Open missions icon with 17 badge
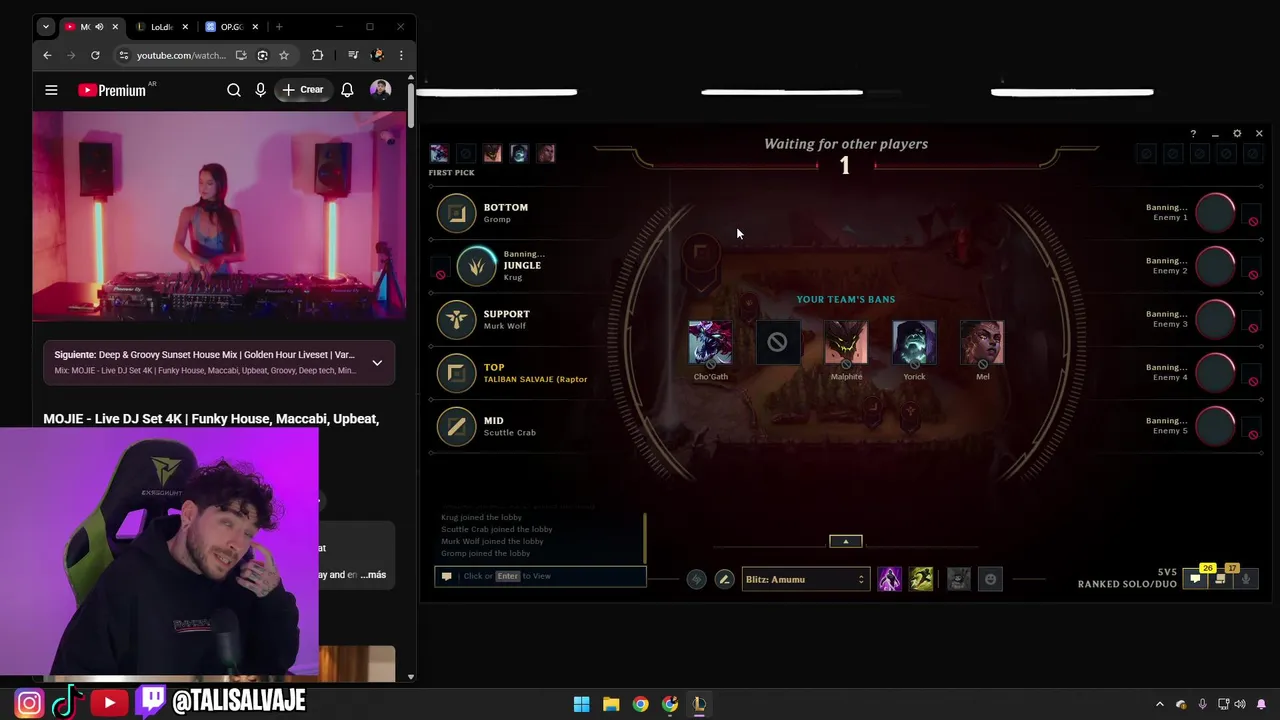Viewport: 1280px width, 720px height. tap(1221, 578)
